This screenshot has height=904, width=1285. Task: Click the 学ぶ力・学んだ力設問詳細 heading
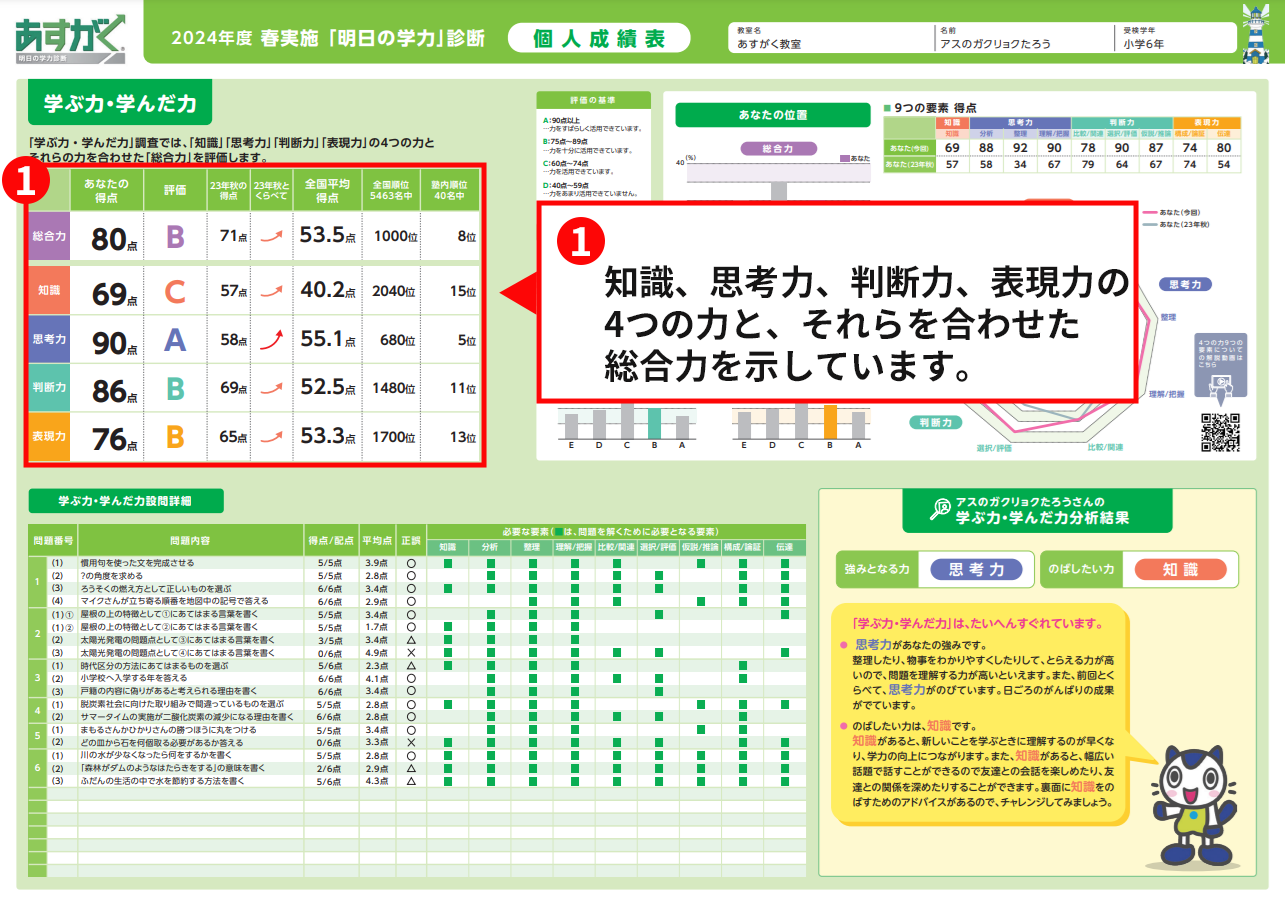pyautogui.click(x=125, y=501)
